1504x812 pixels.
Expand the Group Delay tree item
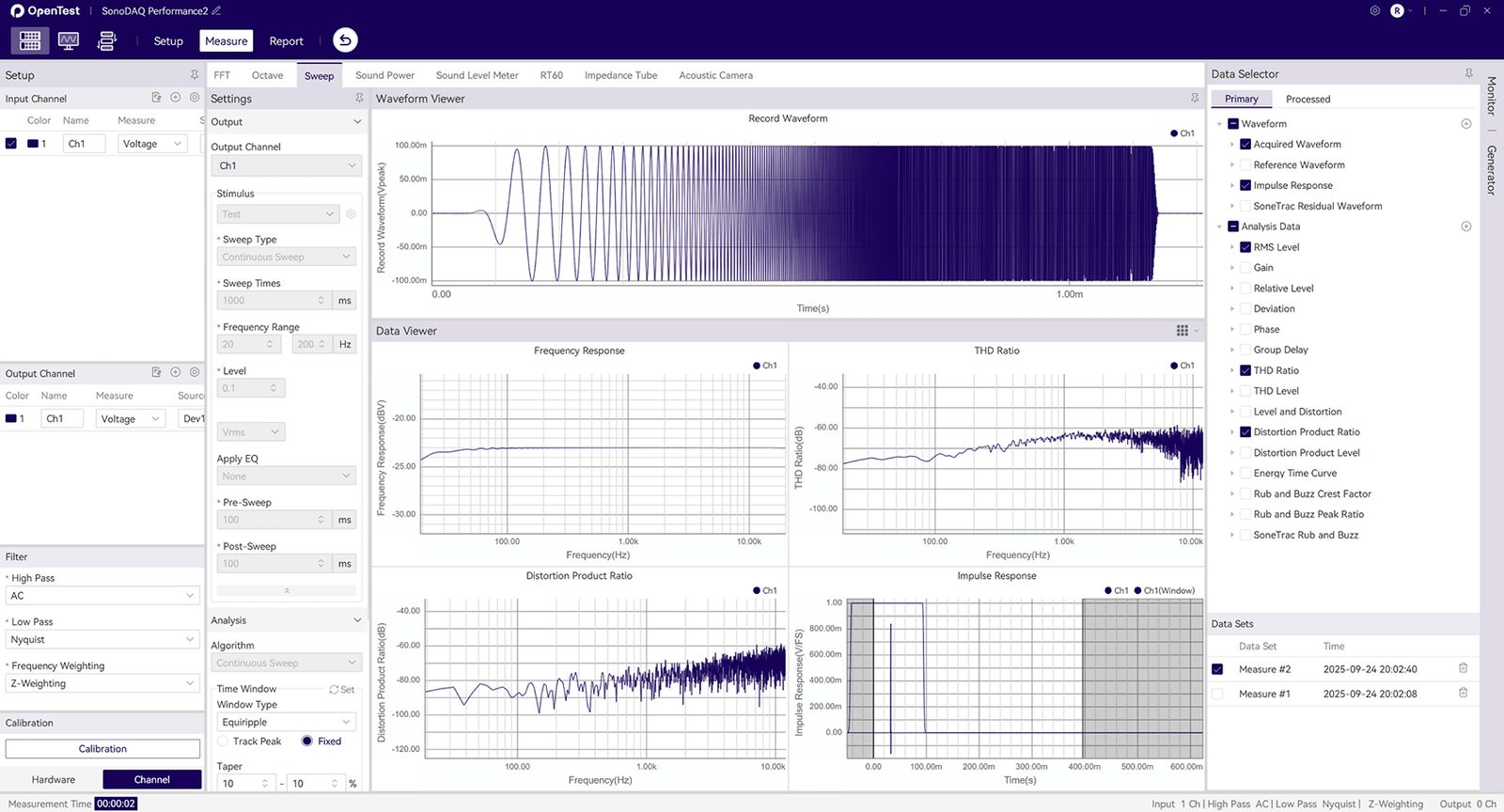pyautogui.click(x=1232, y=350)
